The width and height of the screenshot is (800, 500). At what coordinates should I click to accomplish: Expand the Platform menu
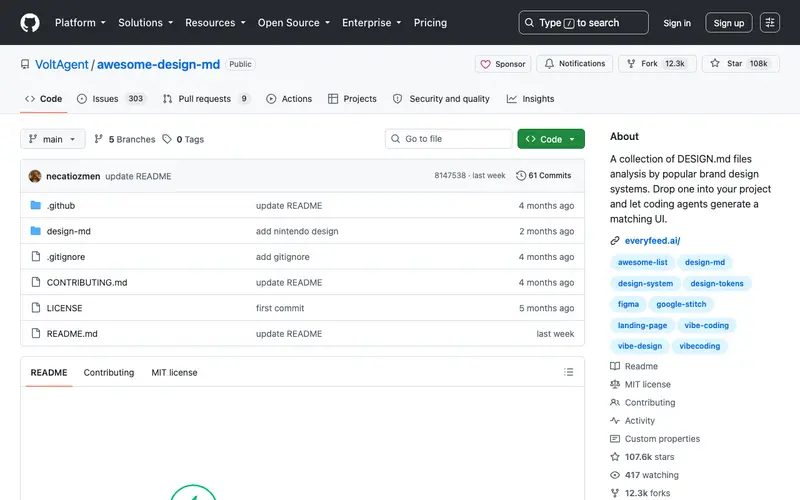(x=80, y=23)
